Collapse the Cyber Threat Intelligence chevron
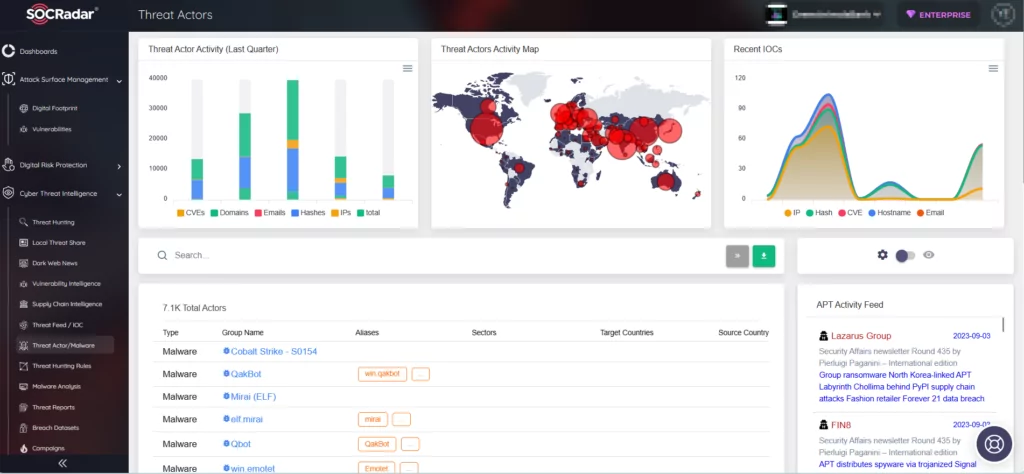Viewport: 1024px width, 474px height. click(x=119, y=195)
